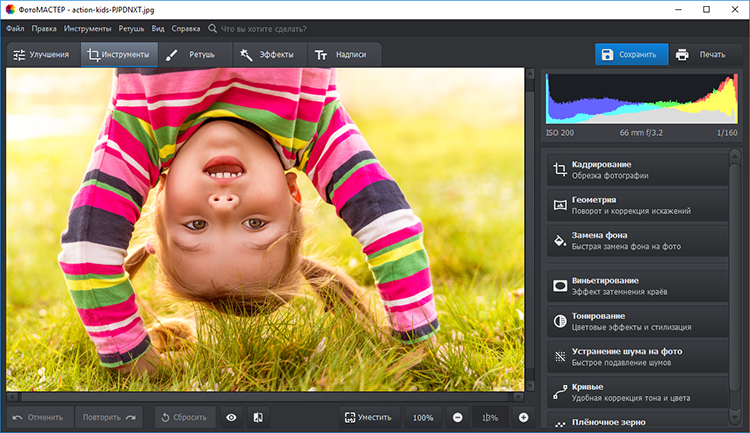Open Устранение шума на фото
This screenshot has width=750, height=433.
click(x=640, y=357)
